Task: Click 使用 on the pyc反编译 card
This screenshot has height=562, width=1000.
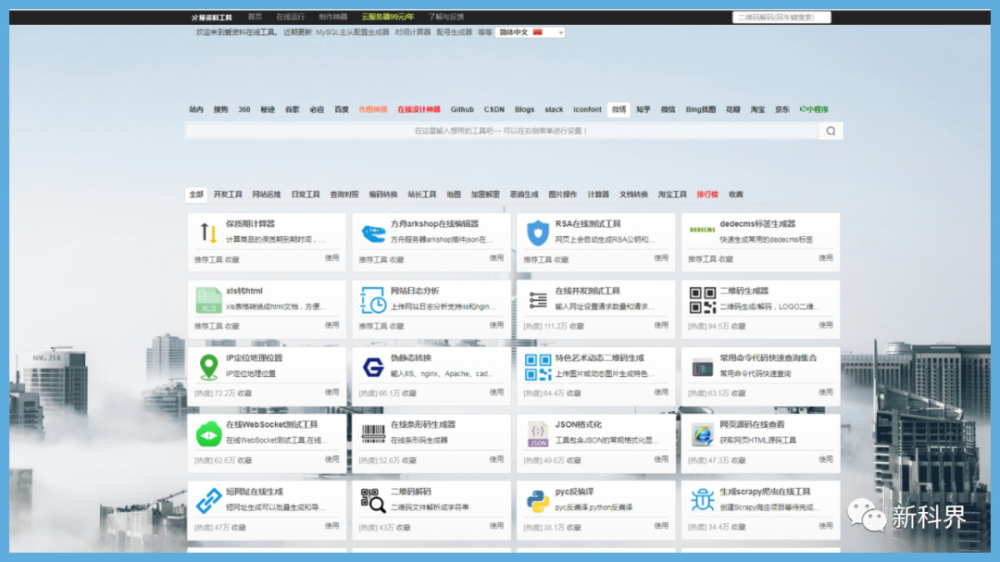Action: (661, 526)
